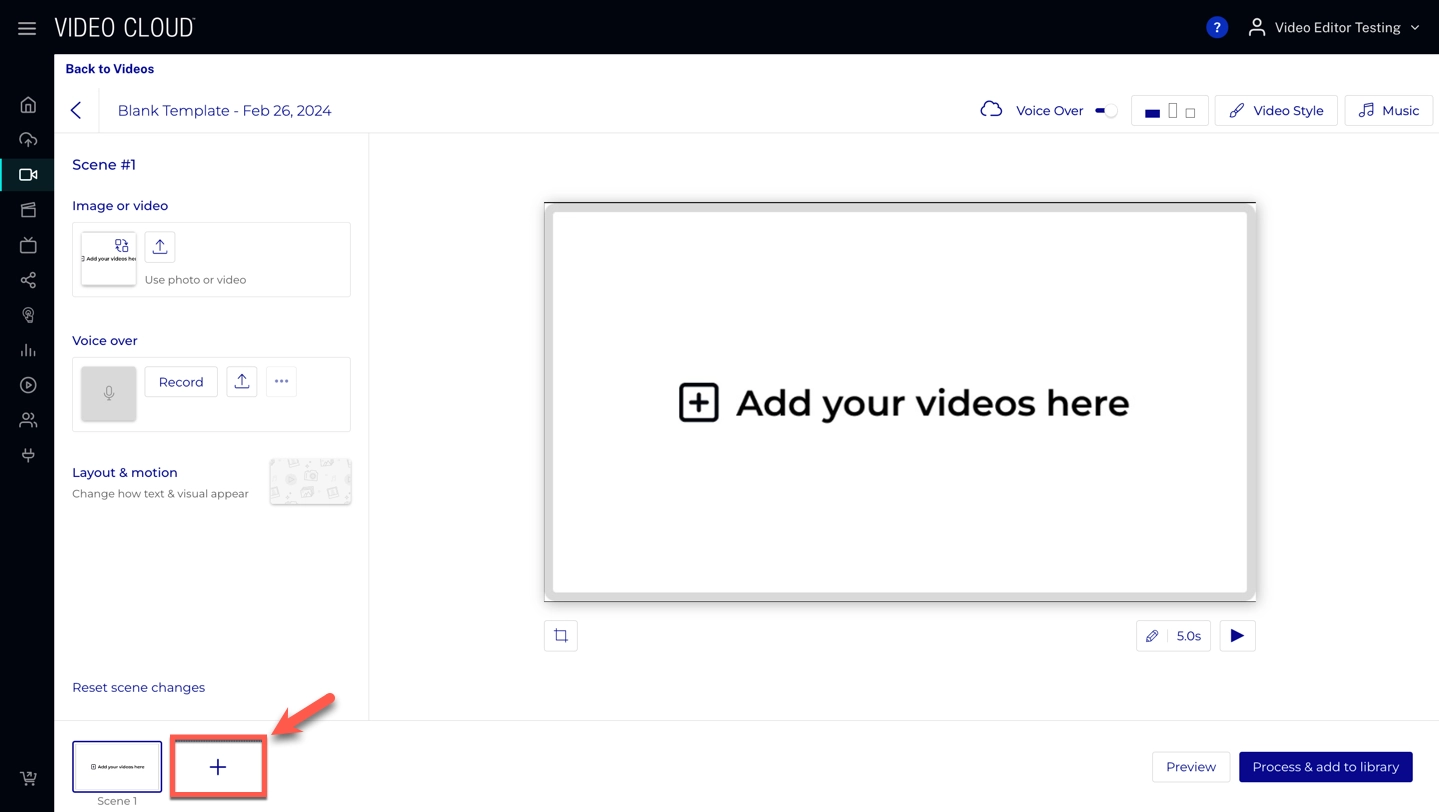Open the Home icon in sidebar
Image resolution: width=1439 pixels, height=812 pixels.
point(28,105)
